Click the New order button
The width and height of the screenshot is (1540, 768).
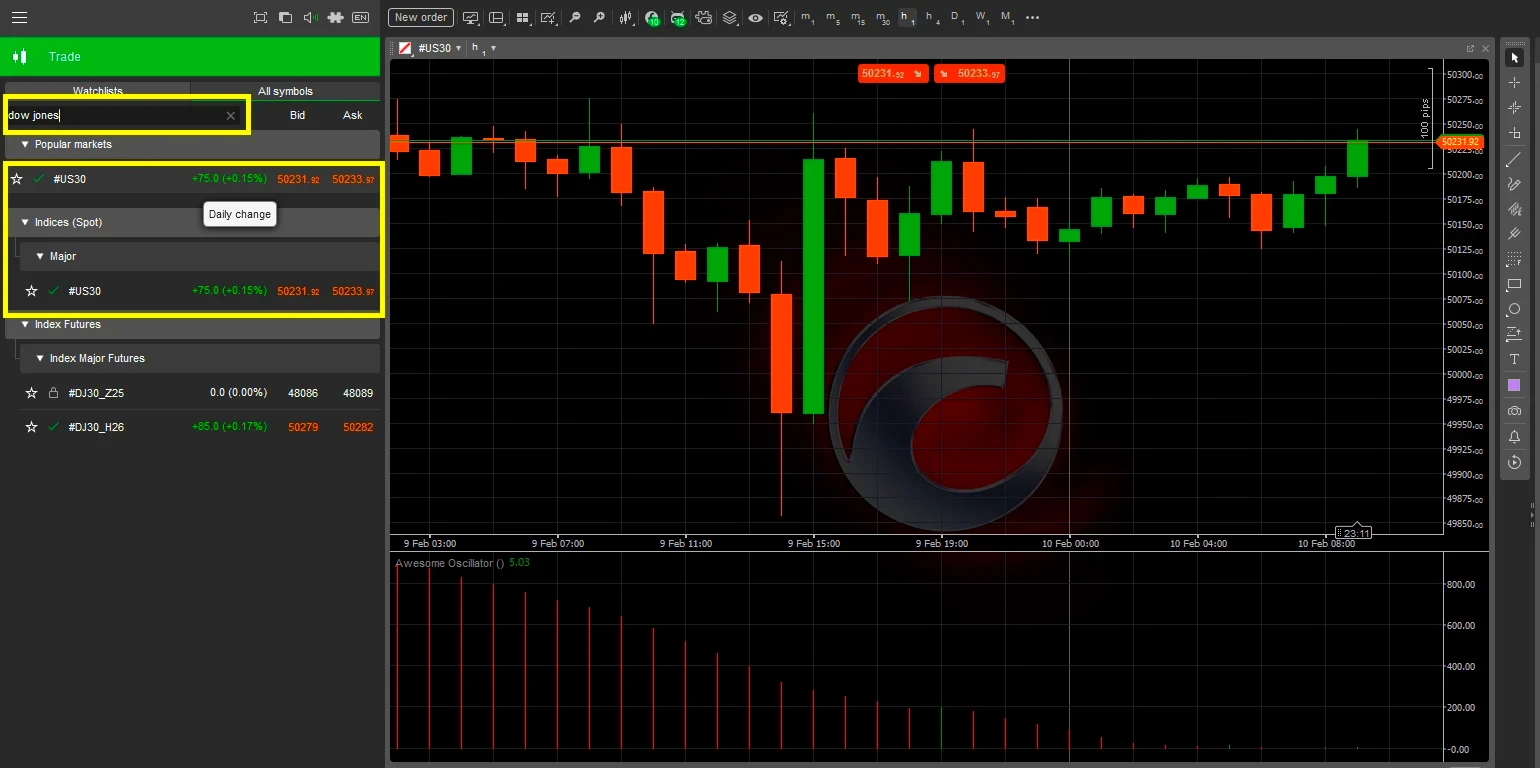click(420, 17)
